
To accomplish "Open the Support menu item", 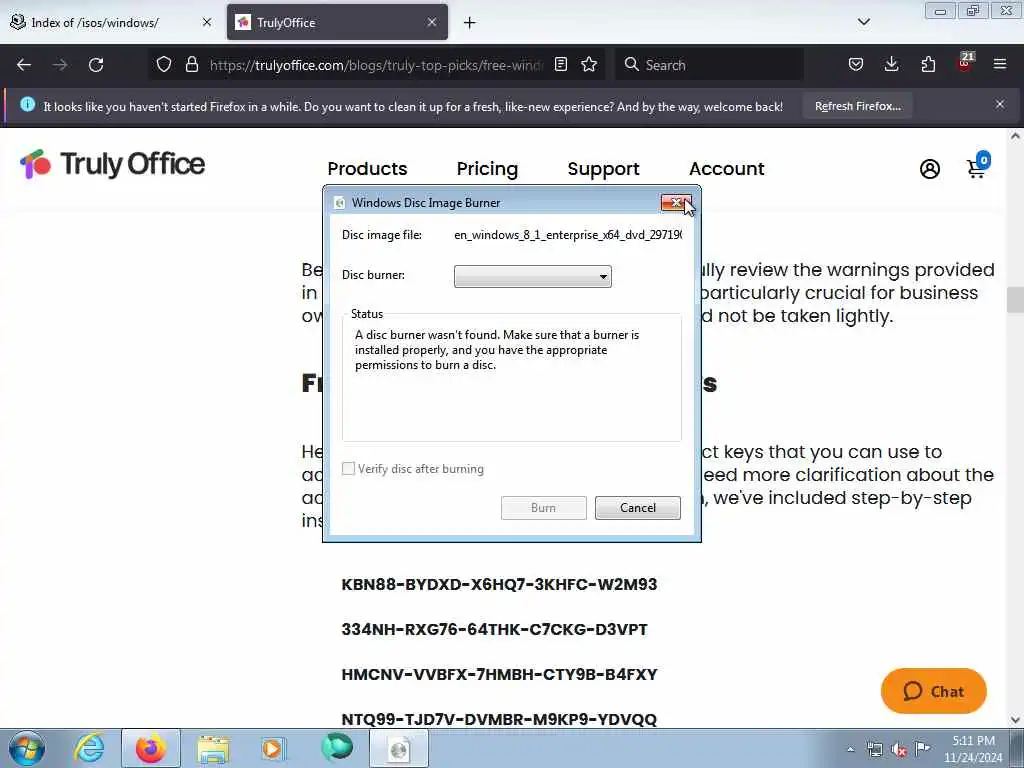I will (x=603, y=168).
